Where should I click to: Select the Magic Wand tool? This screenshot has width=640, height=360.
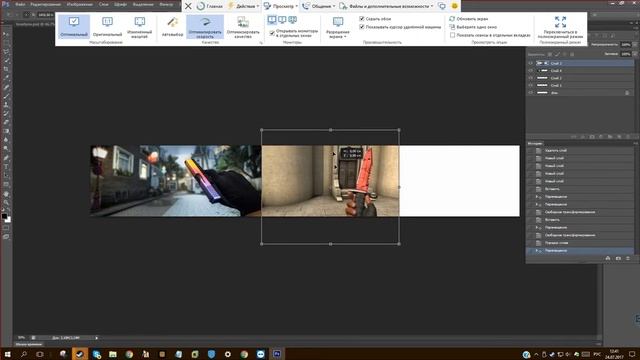click(6, 60)
